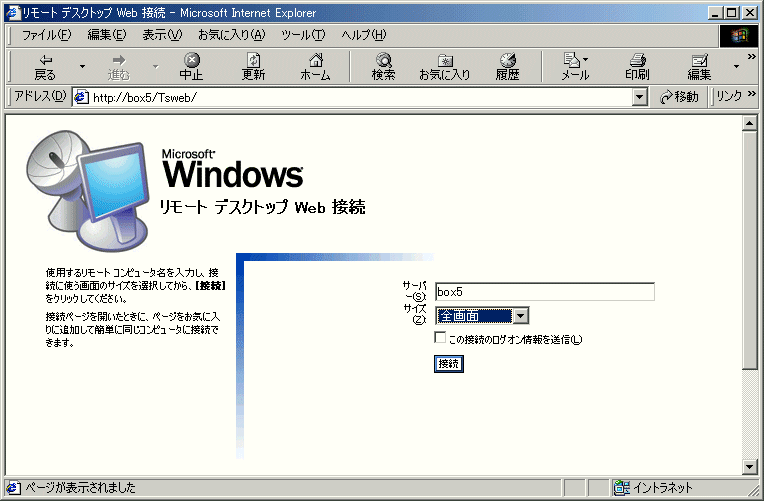Open the ヘルプ(H) menu
The image size is (764, 501).
(x=363, y=35)
